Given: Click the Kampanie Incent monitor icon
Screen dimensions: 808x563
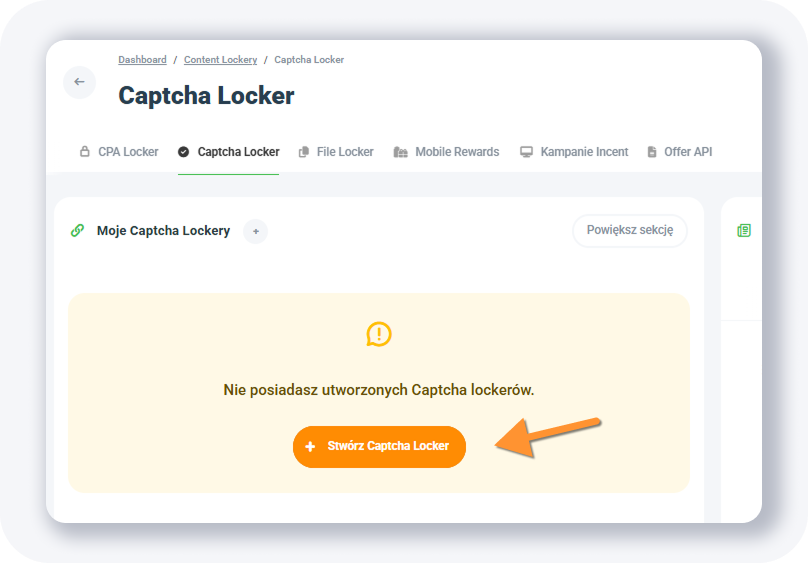Looking at the screenshot, I should pyautogui.click(x=526, y=152).
